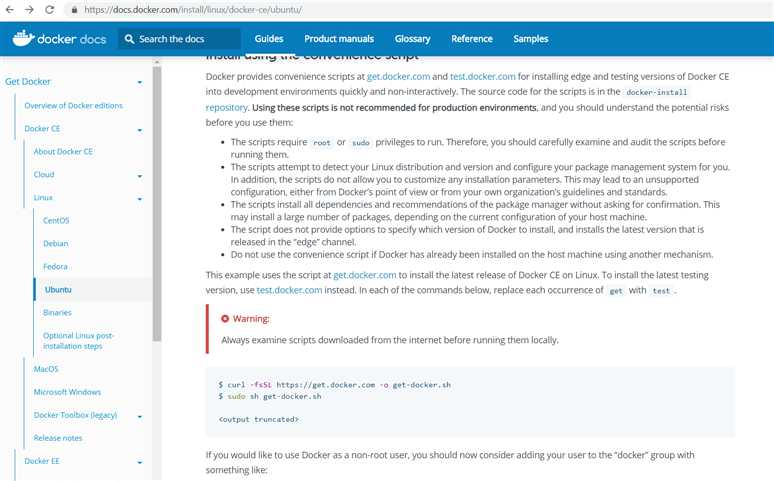Image resolution: width=774 pixels, height=481 pixels.
Task: Open the Microsoft Windows install page
Action: (67, 392)
